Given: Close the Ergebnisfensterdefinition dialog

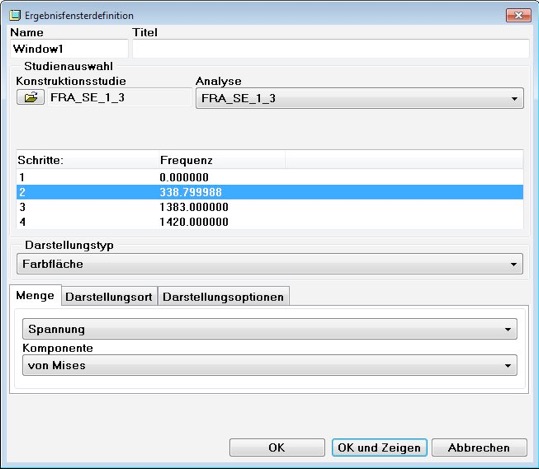Looking at the screenshot, I should 518,15.
